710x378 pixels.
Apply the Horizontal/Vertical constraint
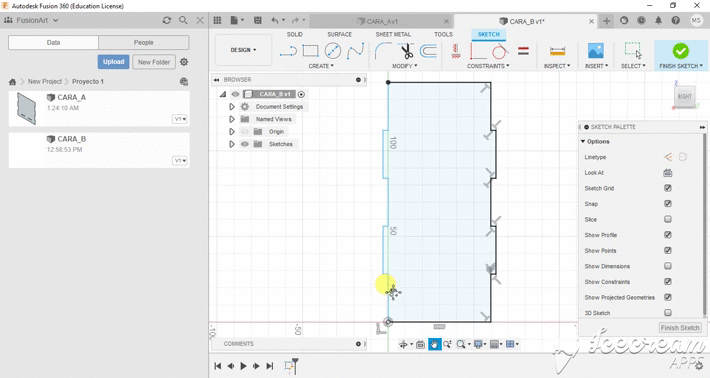456,51
